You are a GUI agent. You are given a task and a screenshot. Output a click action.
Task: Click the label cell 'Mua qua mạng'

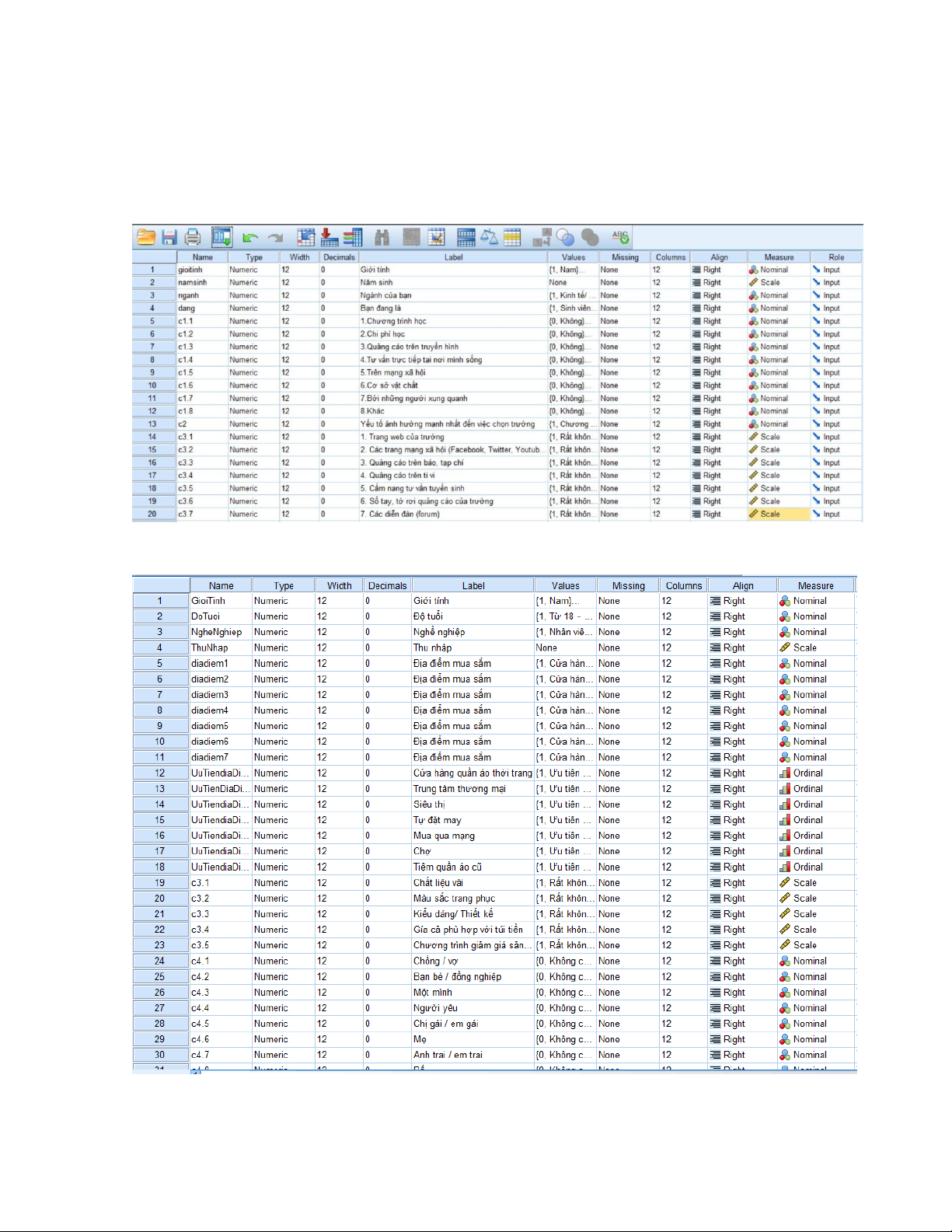pyautogui.click(x=472, y=836)
